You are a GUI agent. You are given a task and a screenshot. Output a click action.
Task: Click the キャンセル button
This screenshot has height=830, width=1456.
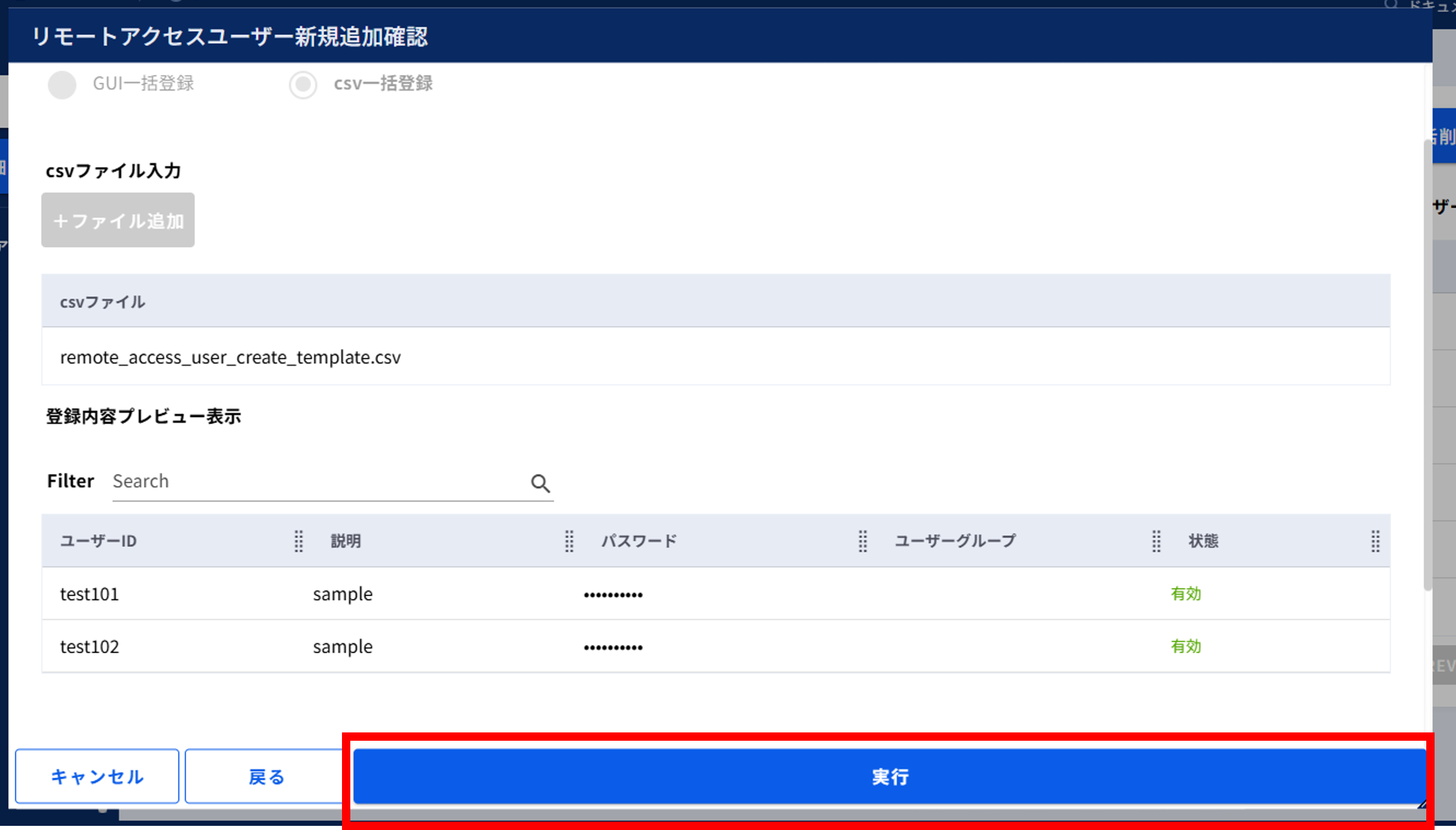97,776
